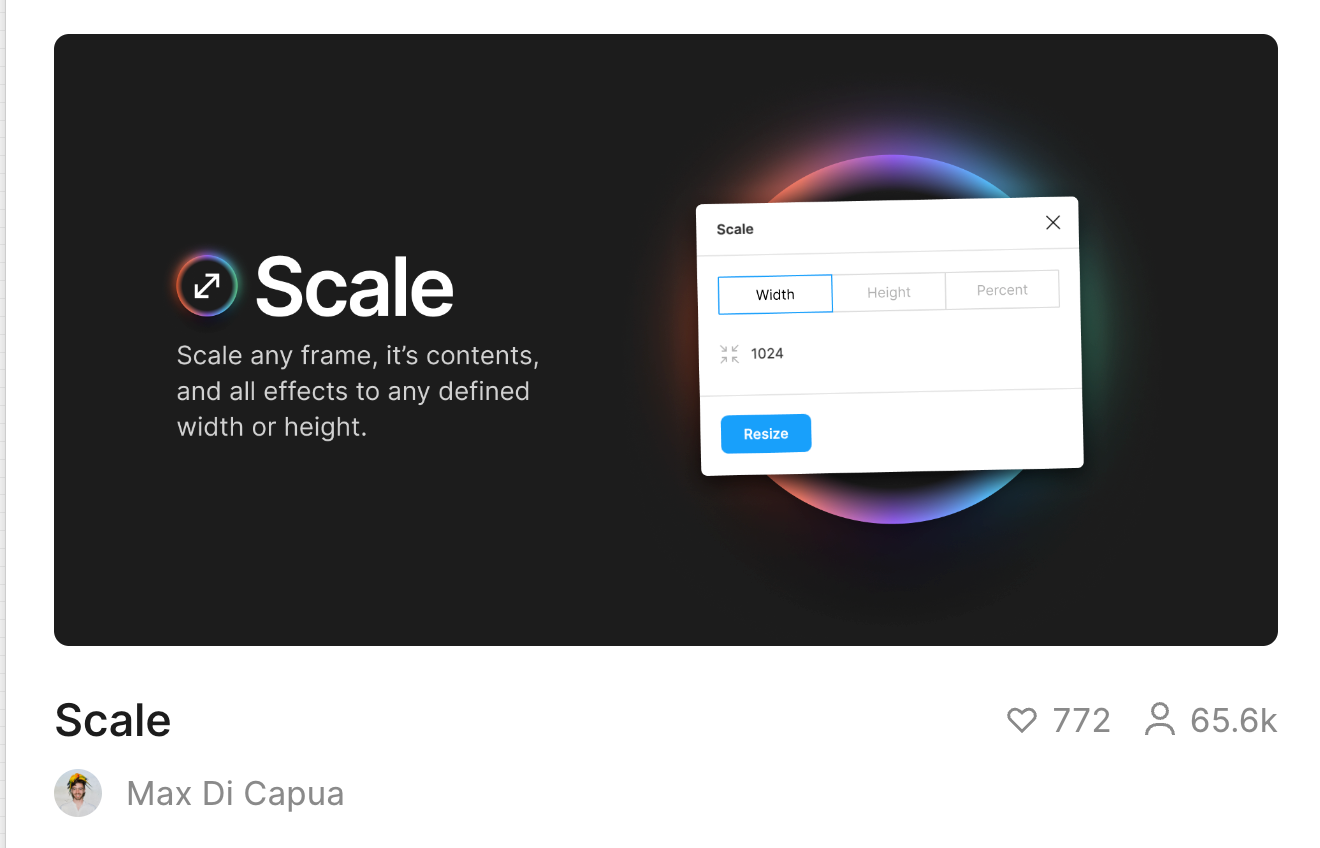Click the heart like icon
1320x848 pixels.
coord(1022,720)
